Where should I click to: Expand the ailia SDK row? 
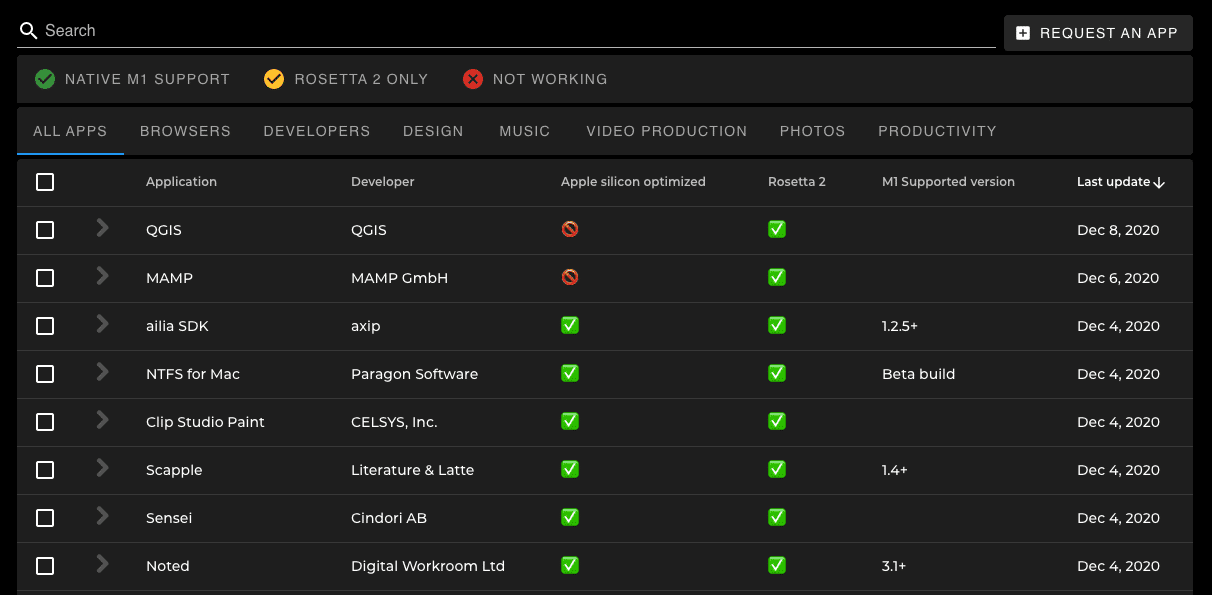(102, 323)
